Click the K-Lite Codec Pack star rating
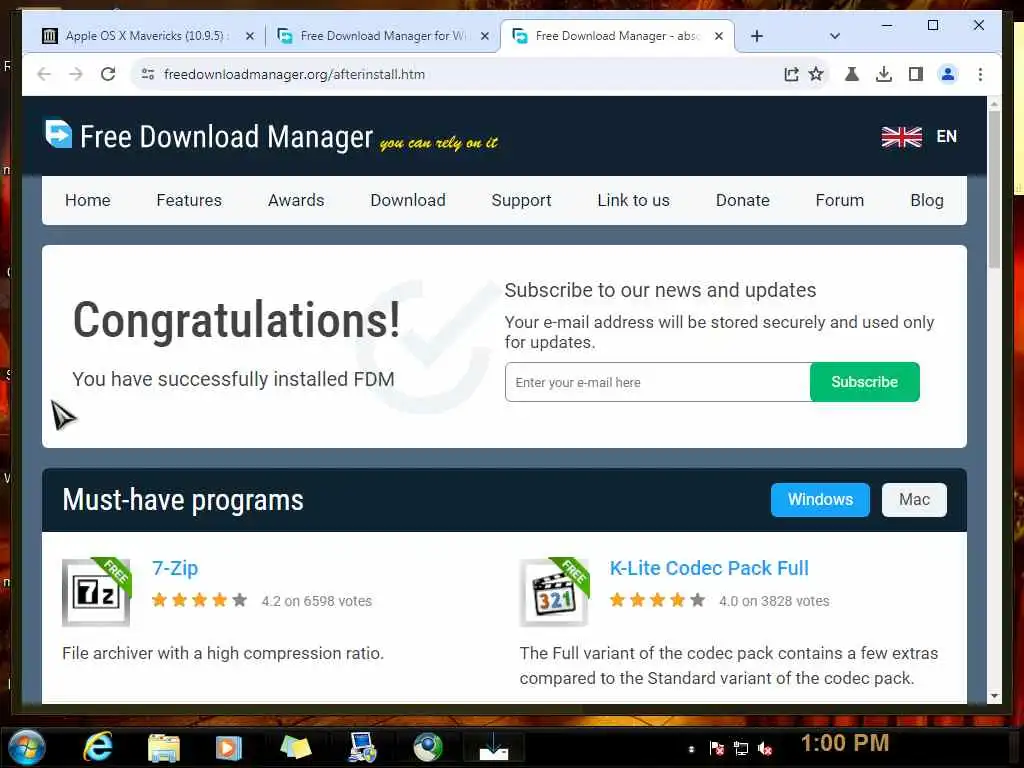The image size is (1024, 768). 658,600
